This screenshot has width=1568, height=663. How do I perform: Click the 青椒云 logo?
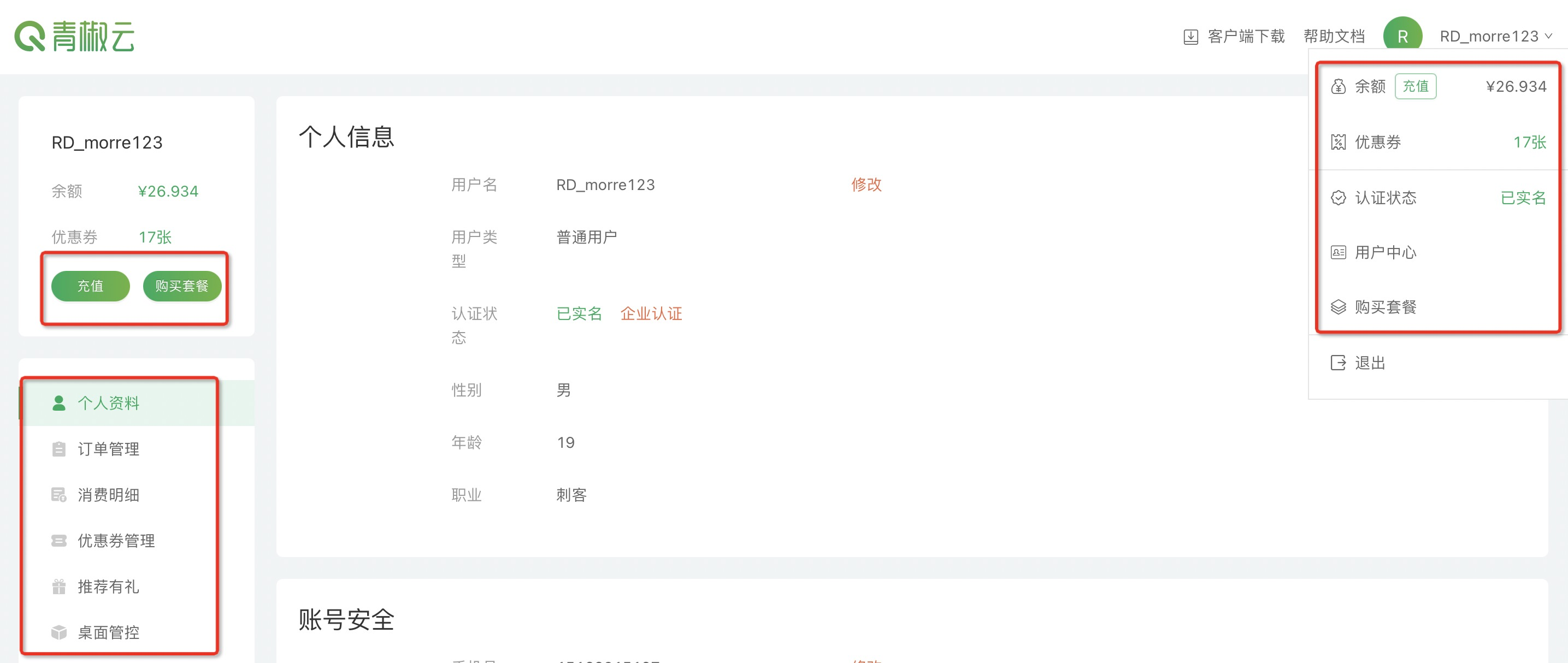pyautogui.click(x=74, y=37)
